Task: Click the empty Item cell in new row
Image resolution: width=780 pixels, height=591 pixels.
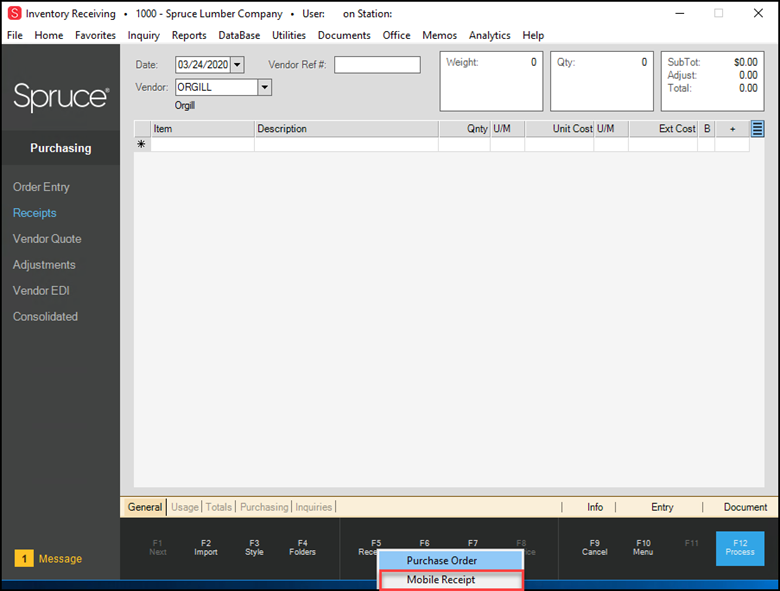Action: (202, 144)
